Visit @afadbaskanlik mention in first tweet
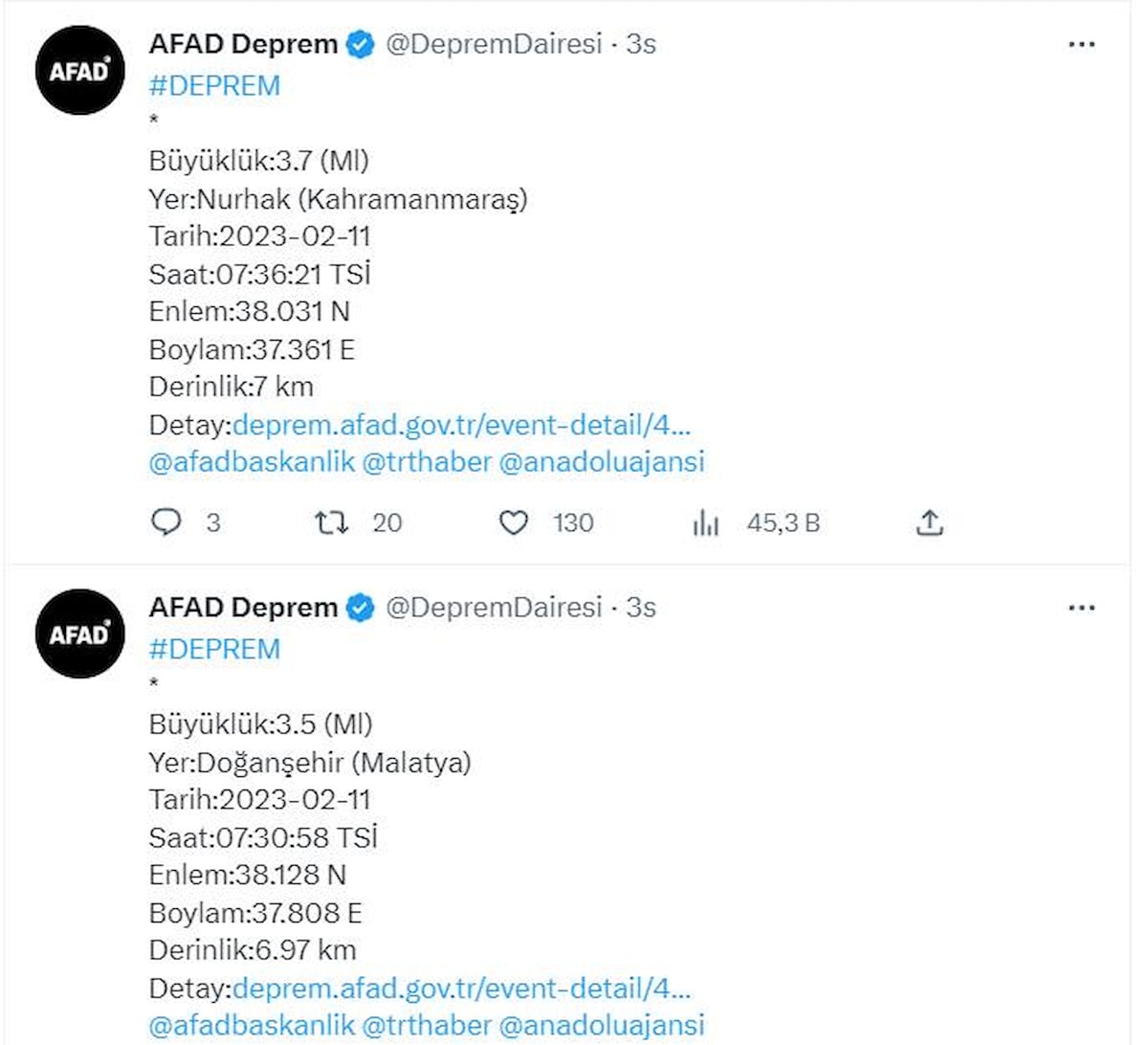The height and width of the screenshot is (1045, 1148). coord(252,462)
